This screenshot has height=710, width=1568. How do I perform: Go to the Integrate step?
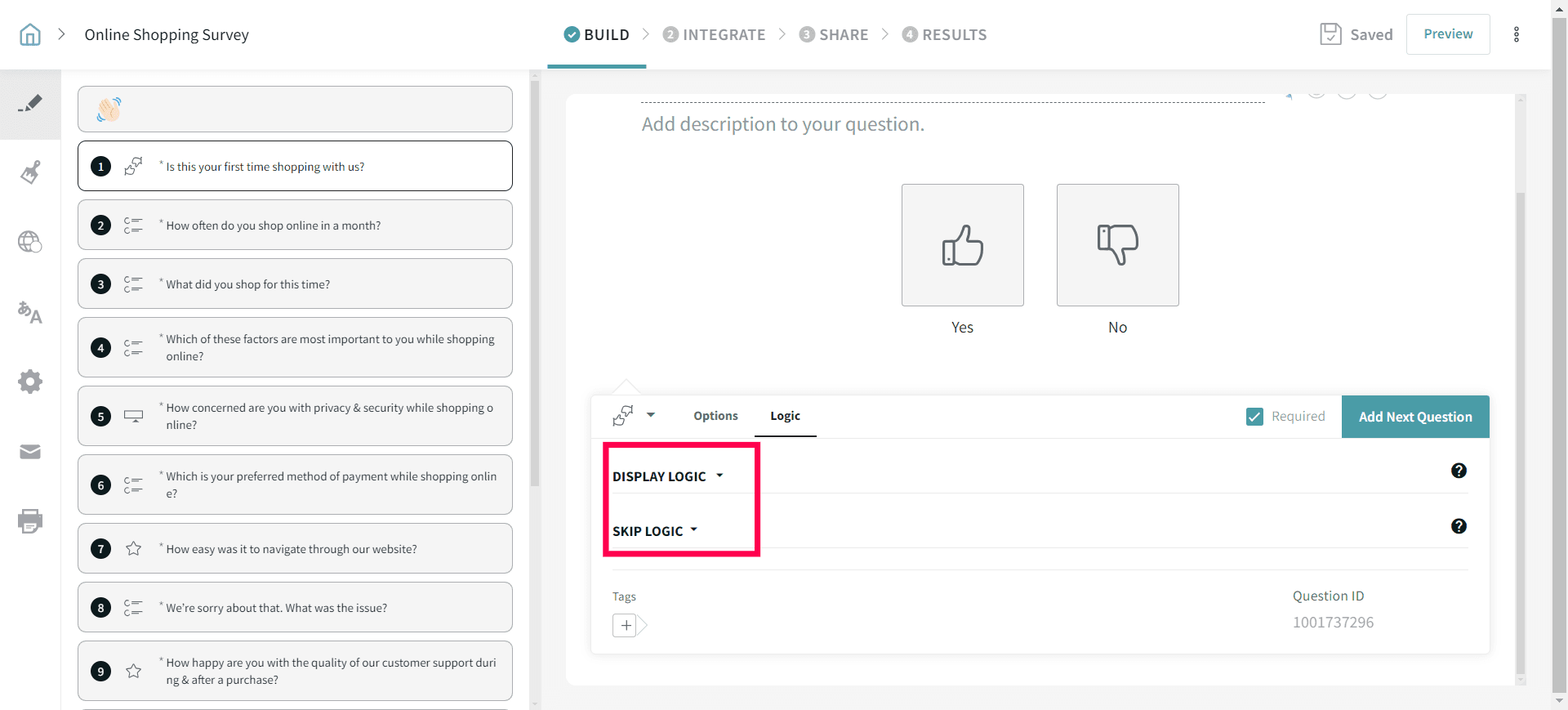coord(715,34)
